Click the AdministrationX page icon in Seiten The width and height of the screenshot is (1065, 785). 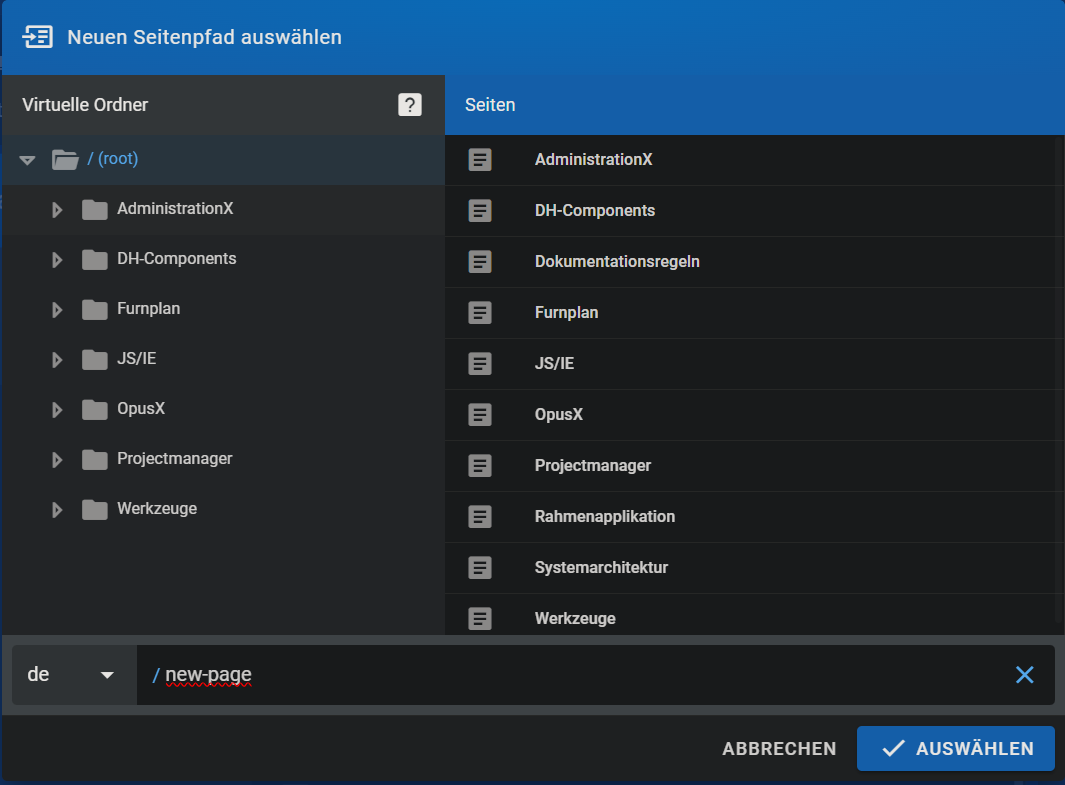pyautogui.click(x=480, y=160)
